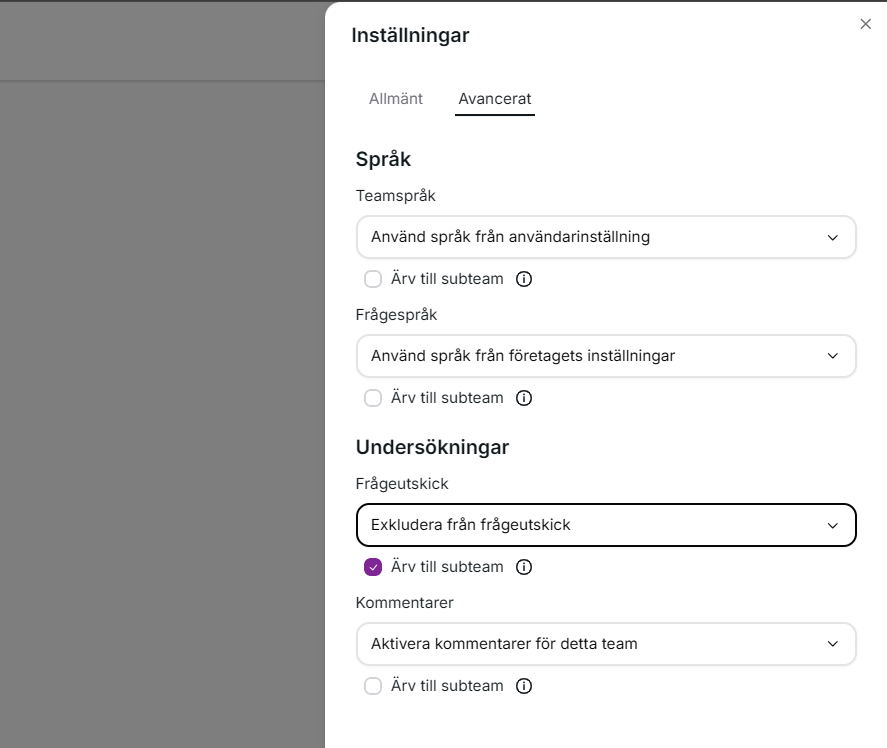Close the Inställningar panel with X
Image resolution: width=887 pixels, height=748 pixels.
866,24
